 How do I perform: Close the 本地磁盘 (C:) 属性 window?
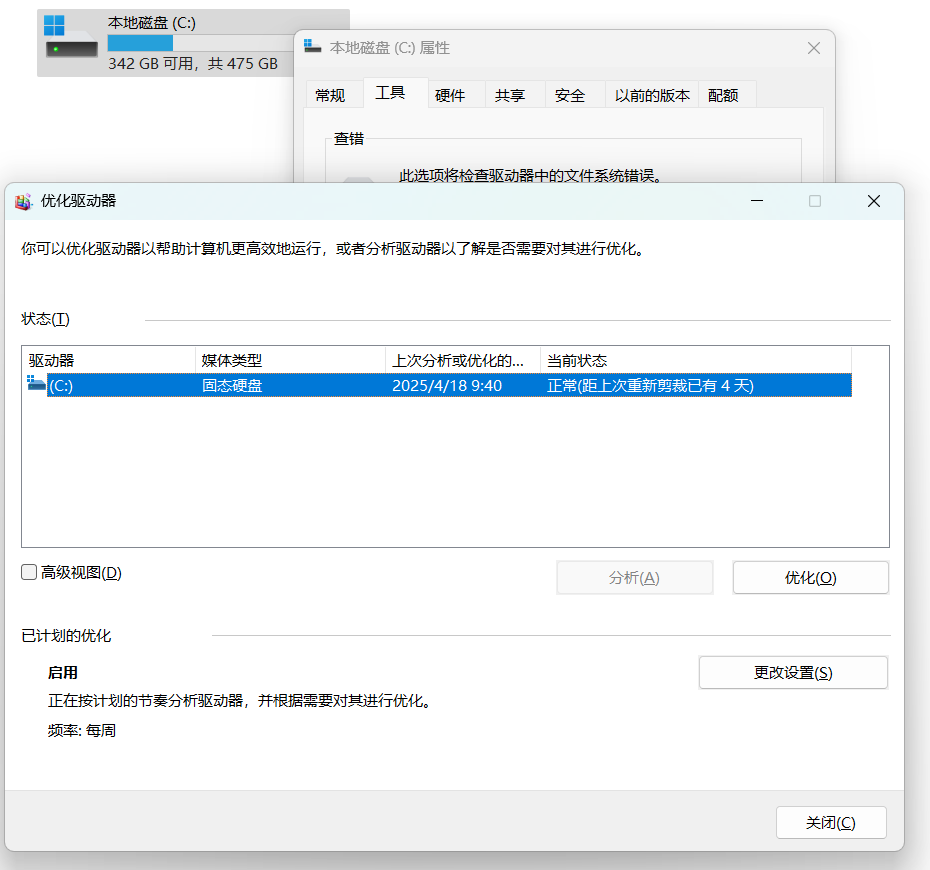coord(814,48)
